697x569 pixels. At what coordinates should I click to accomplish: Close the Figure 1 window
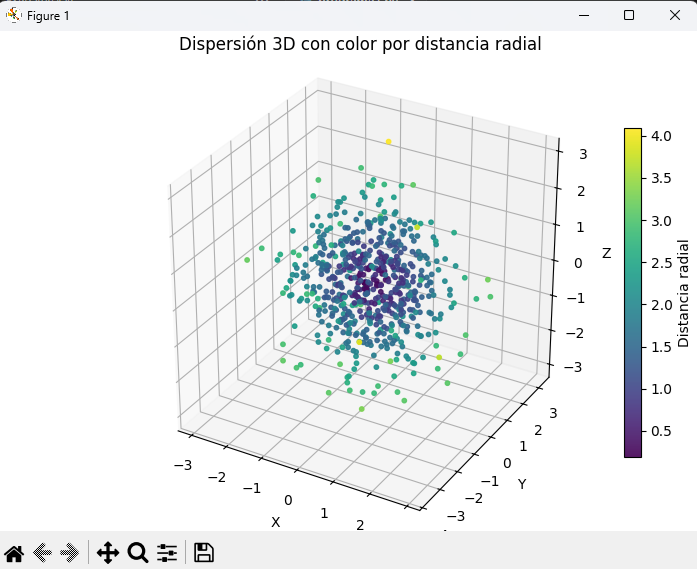(675, 15)
